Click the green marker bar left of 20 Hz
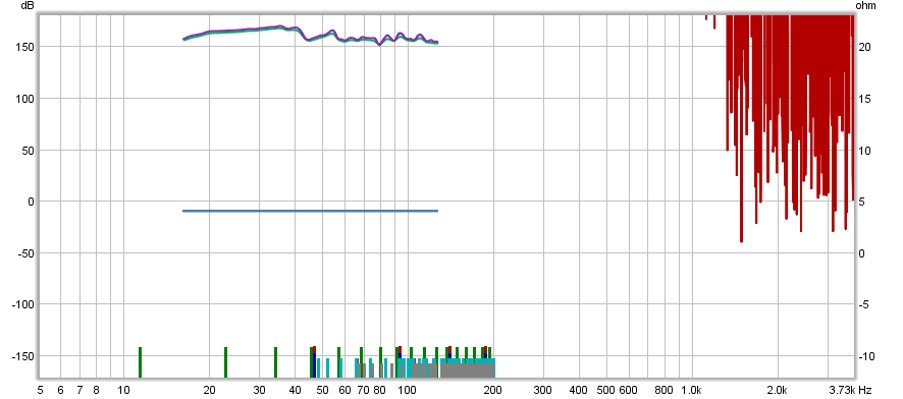The height and width of the screenshot is (399, 903). [x=140, y=362]
